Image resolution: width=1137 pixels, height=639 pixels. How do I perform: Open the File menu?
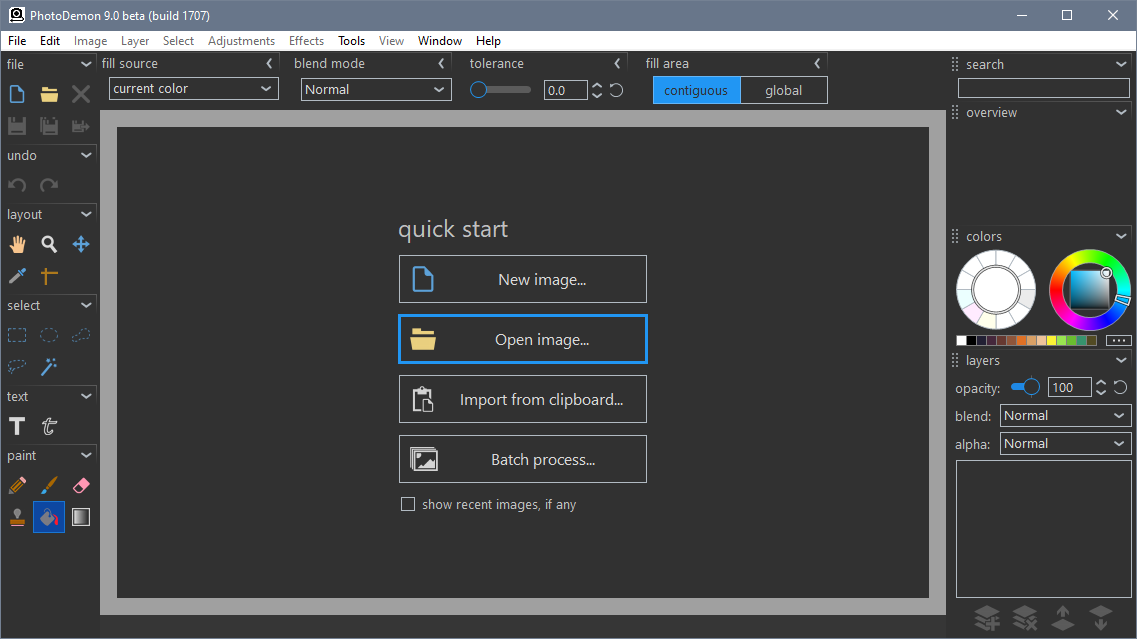[x=17, y=41]
